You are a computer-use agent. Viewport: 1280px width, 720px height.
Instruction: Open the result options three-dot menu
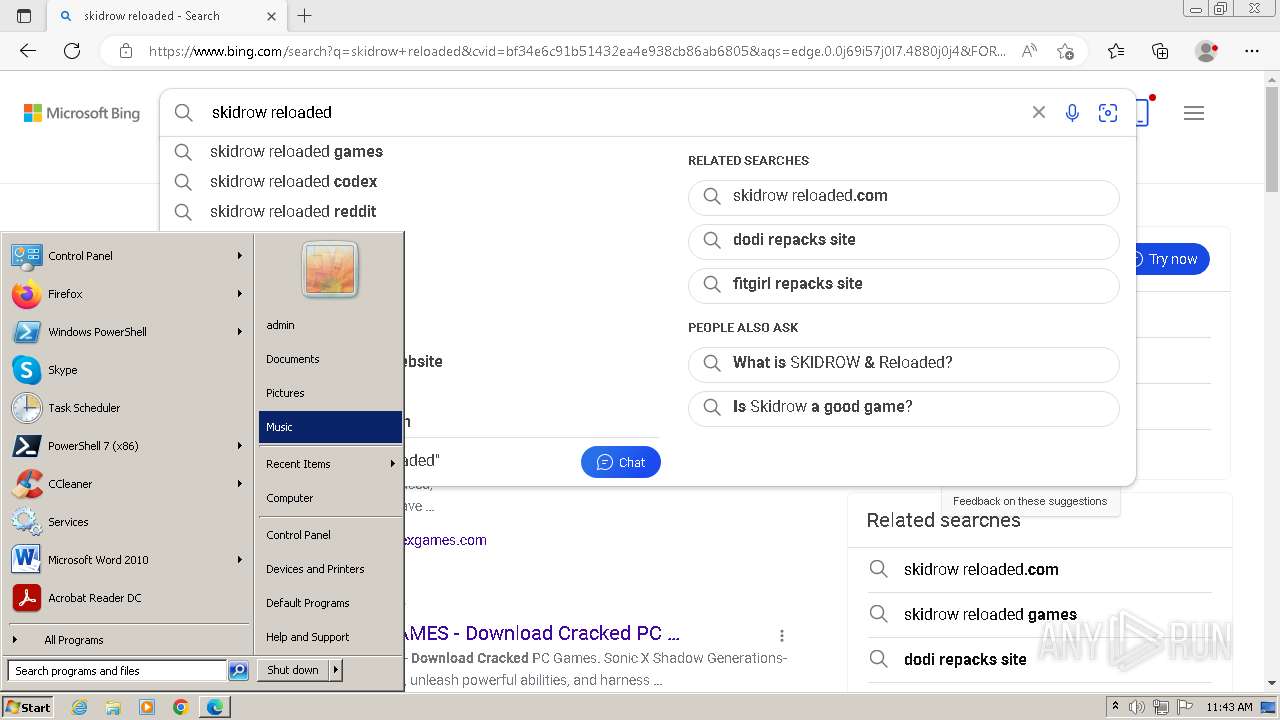click(782, 635)
